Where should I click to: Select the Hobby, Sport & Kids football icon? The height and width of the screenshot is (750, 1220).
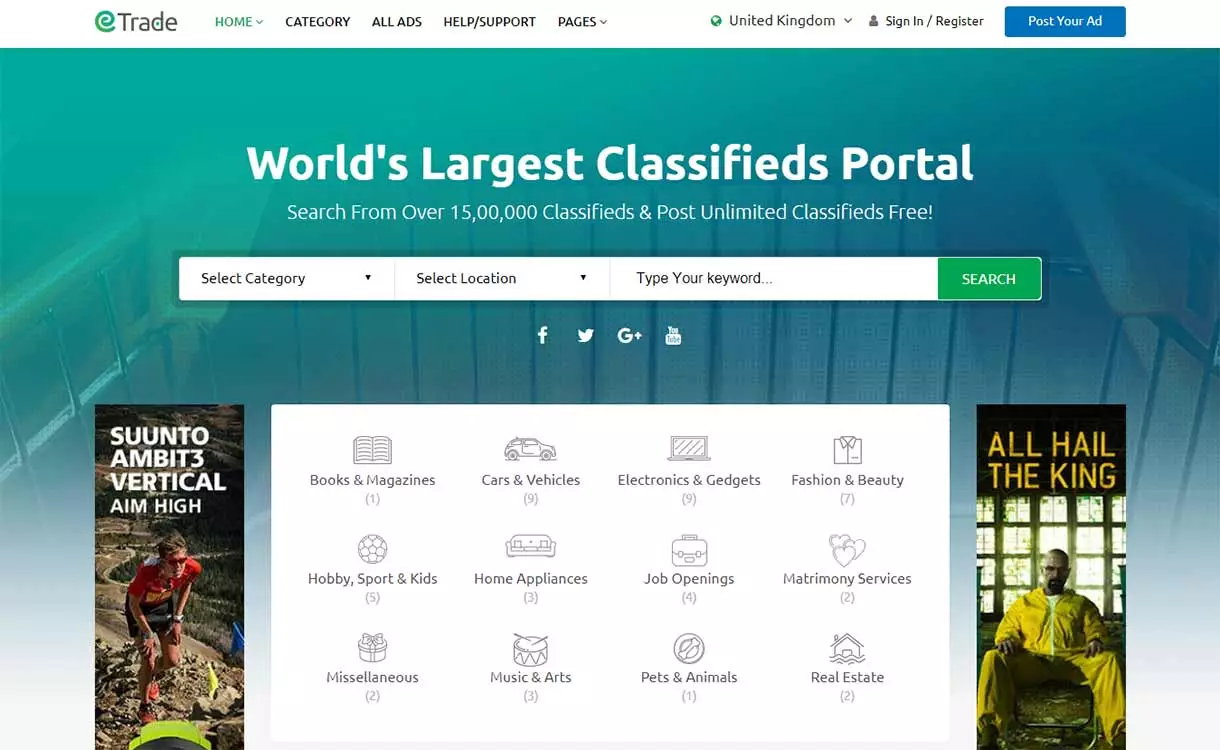[x=371, y=548]
